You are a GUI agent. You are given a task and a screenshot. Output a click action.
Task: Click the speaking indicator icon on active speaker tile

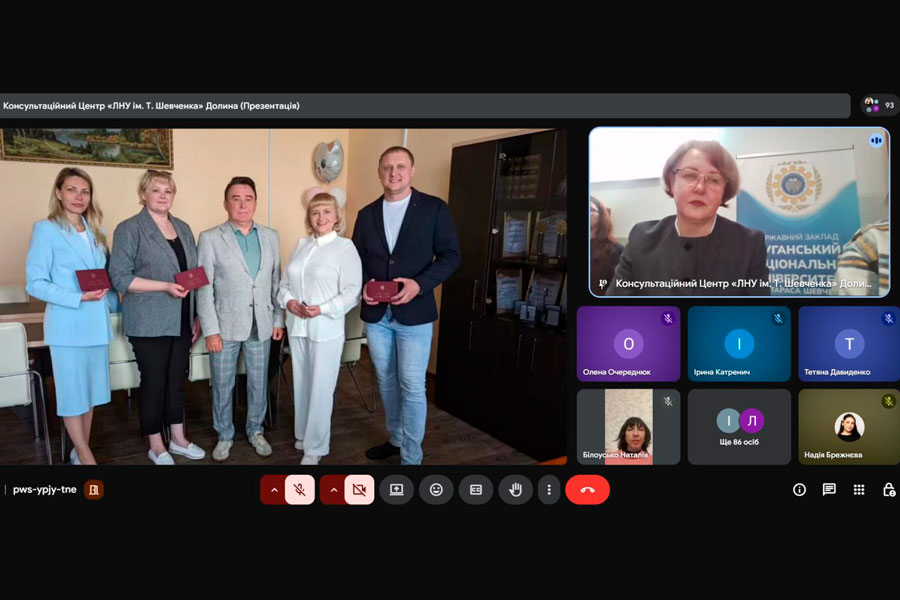click(x=876, y=140)
